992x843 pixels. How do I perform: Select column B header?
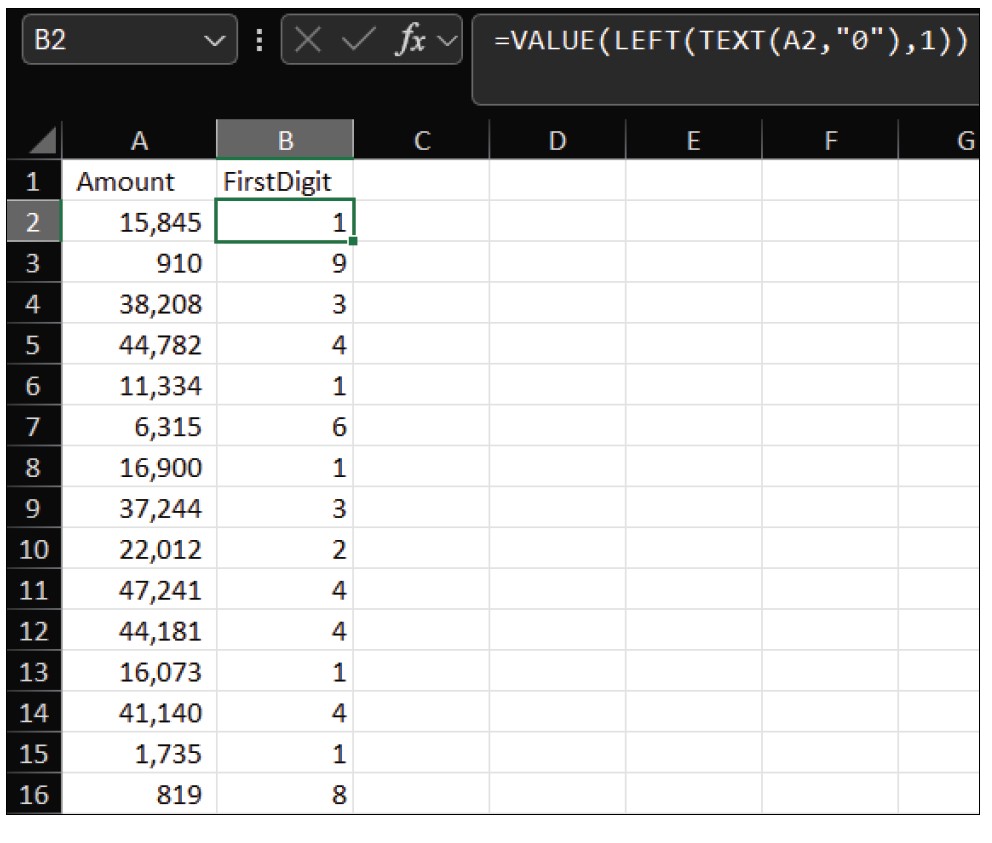pos(285,141)
